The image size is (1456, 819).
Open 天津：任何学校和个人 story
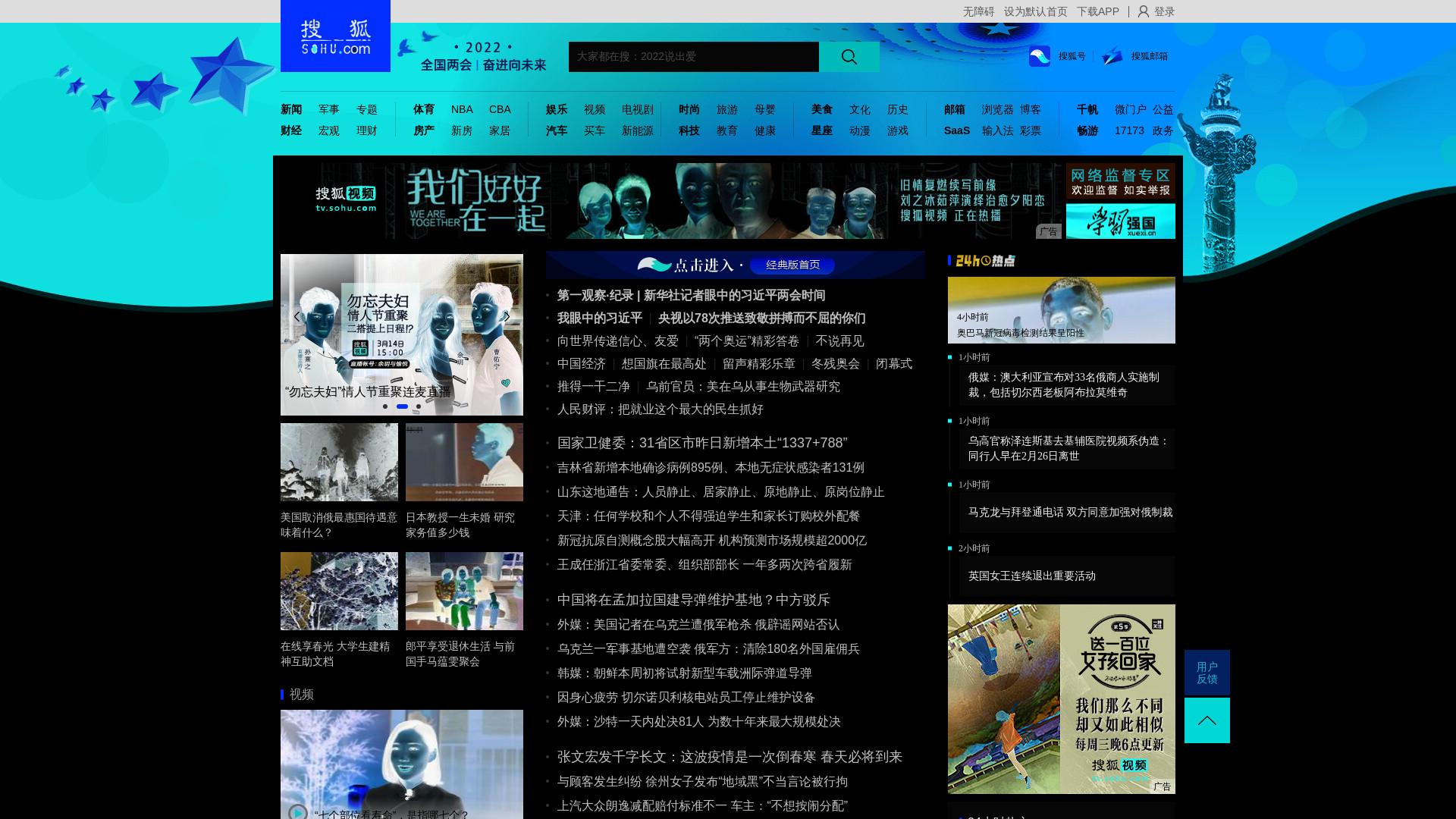point(708,516)
